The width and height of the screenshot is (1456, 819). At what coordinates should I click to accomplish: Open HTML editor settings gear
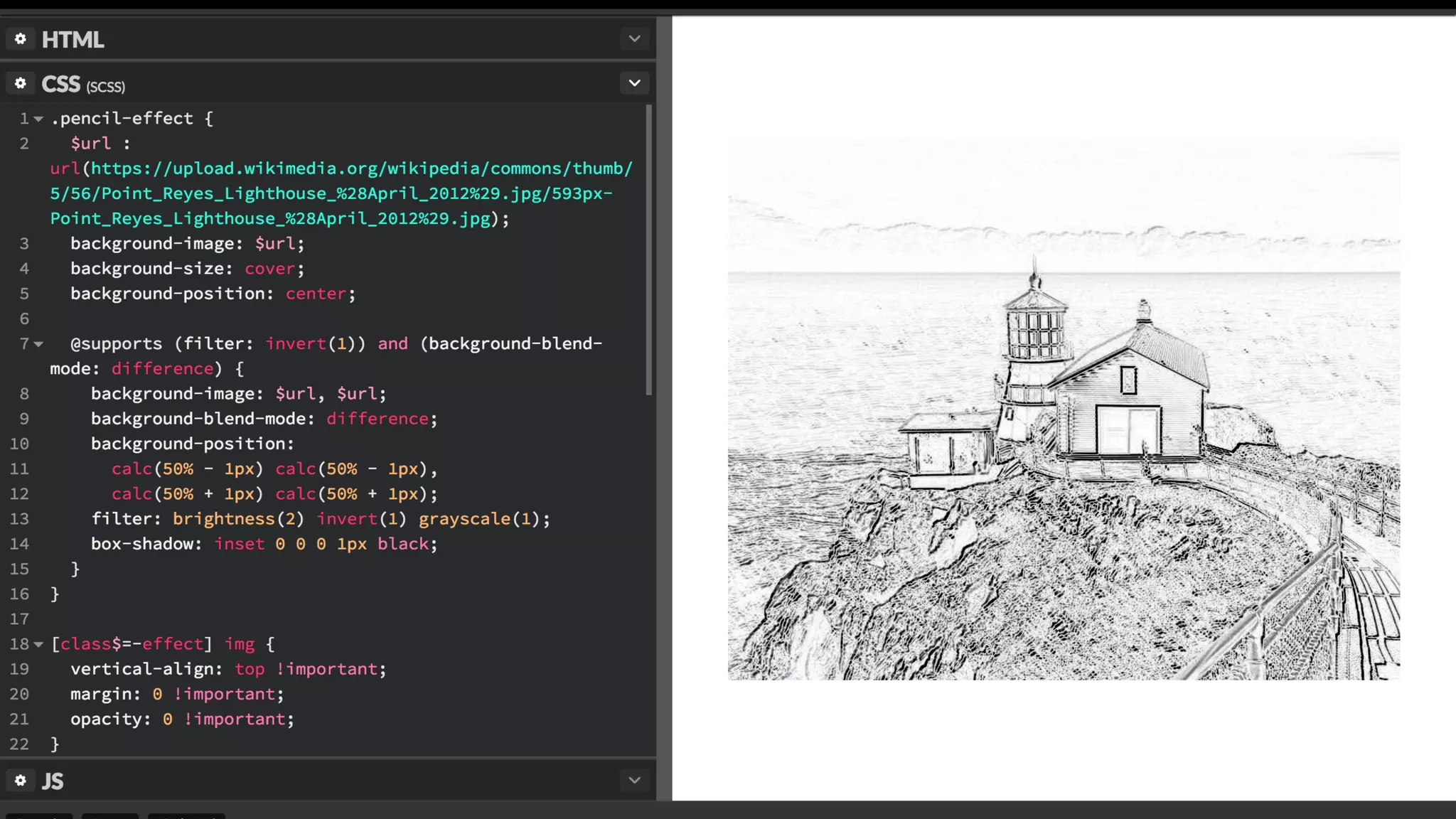pyautogui.click(x=21, y=39)
